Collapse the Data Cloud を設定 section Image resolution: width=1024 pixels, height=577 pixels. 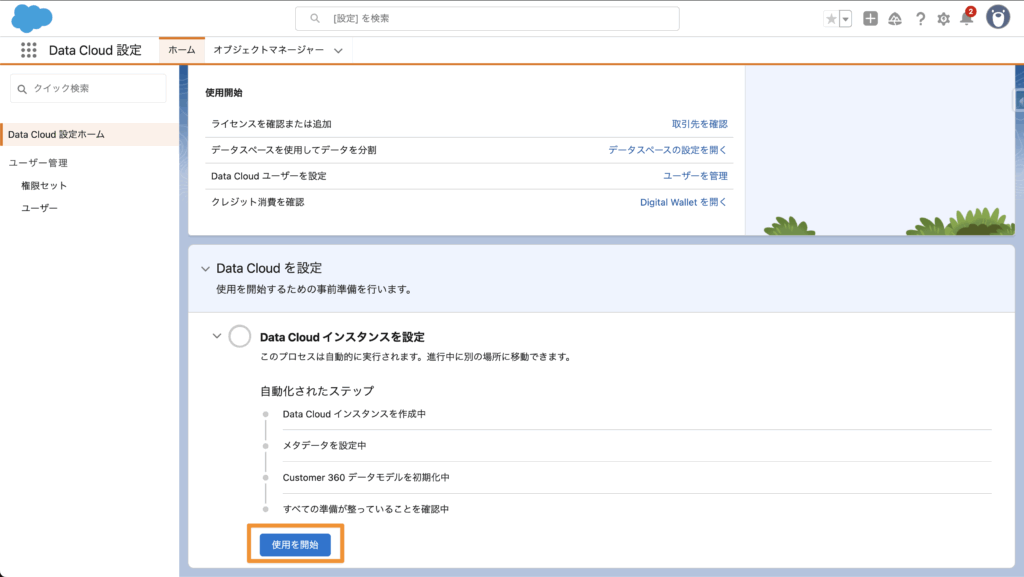click(206, 269)
